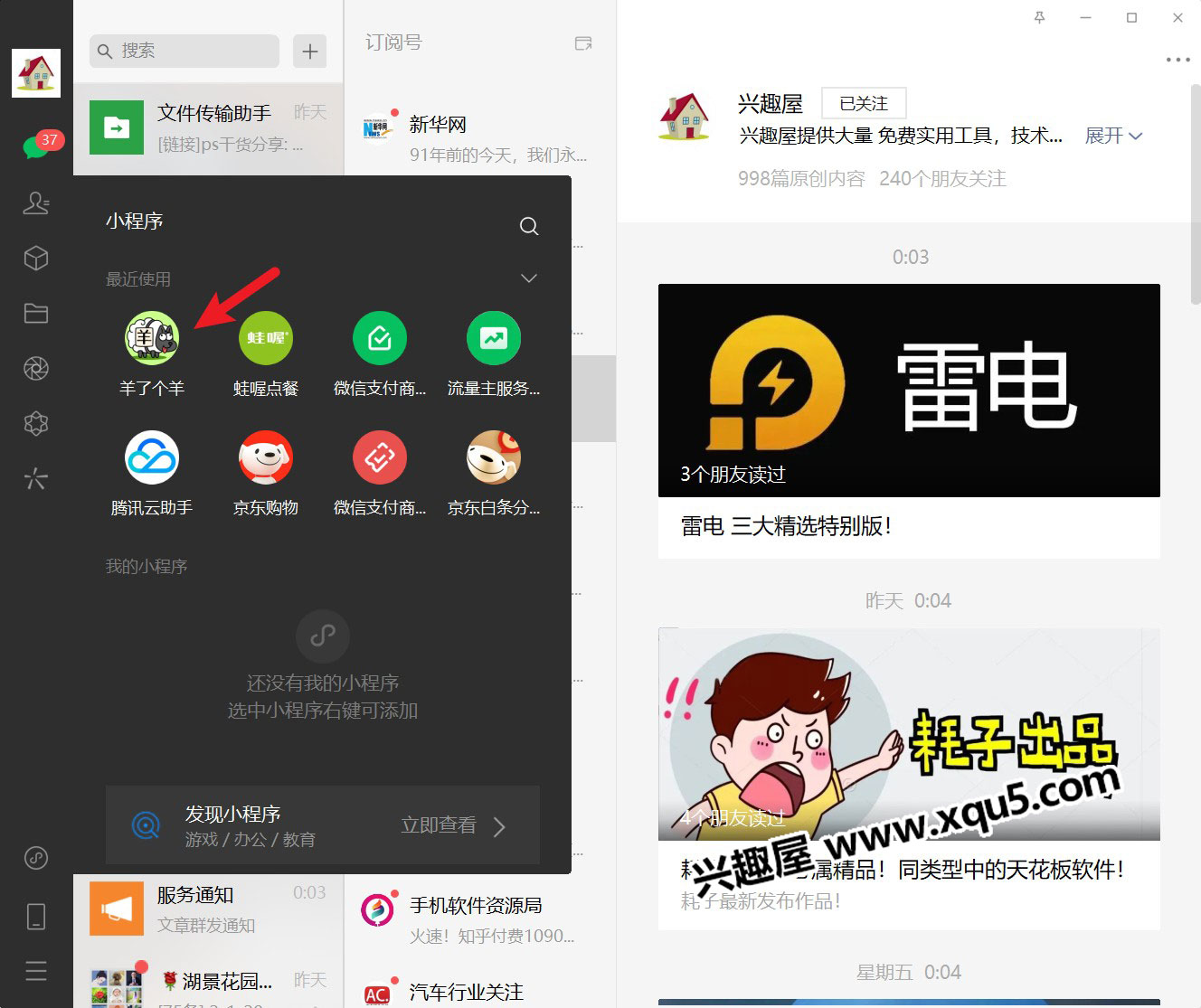Open 京东白条分 mini program
Viewport: 1201px width, 1008px height.
[494, 473]
